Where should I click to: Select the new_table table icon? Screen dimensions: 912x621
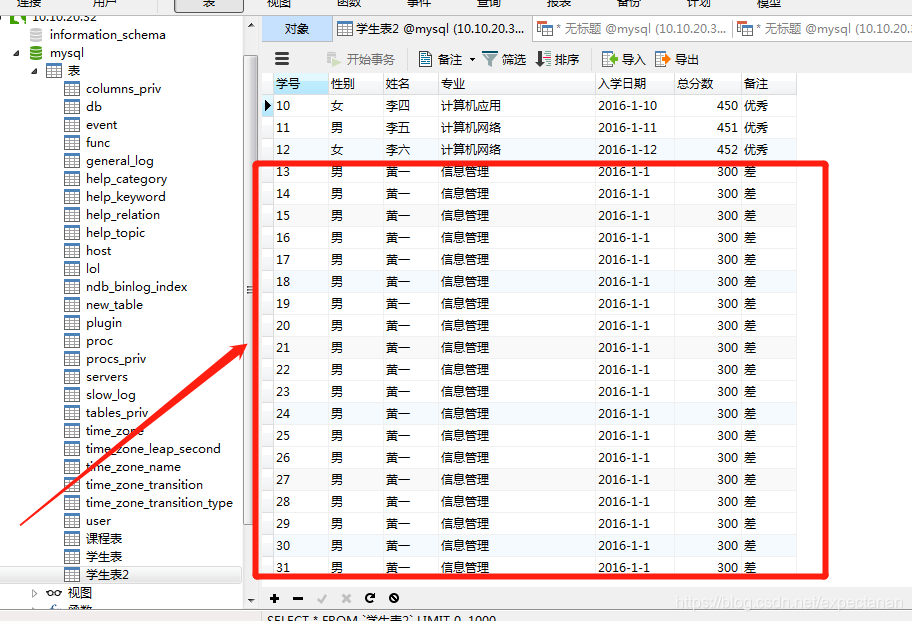click(72, 305)
